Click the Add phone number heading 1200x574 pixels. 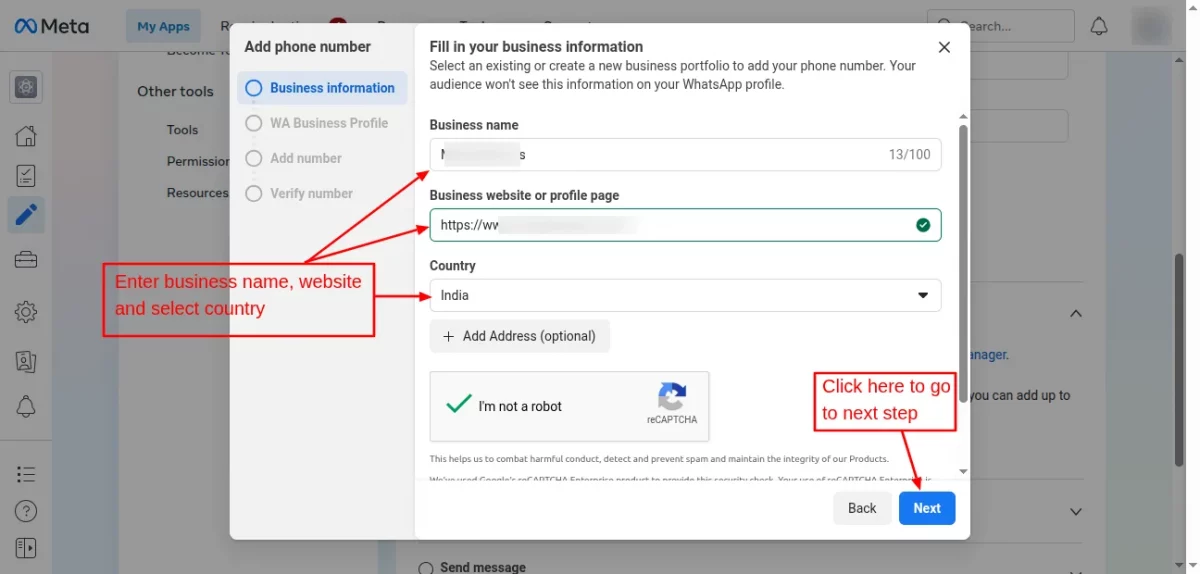pyautogui.click(x=308, y=47)
